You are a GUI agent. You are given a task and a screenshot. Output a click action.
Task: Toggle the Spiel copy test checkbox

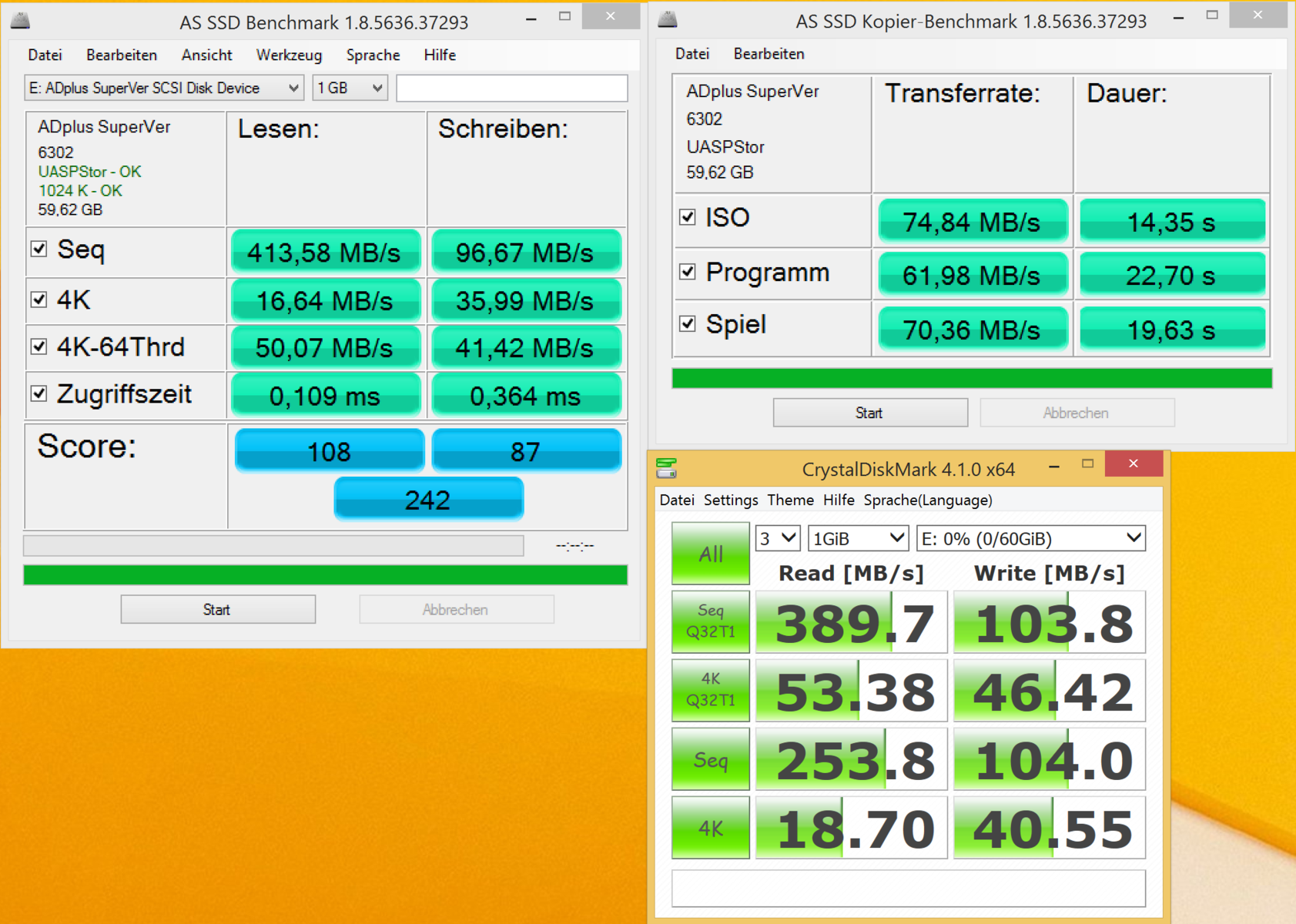(x=688, y=324)
